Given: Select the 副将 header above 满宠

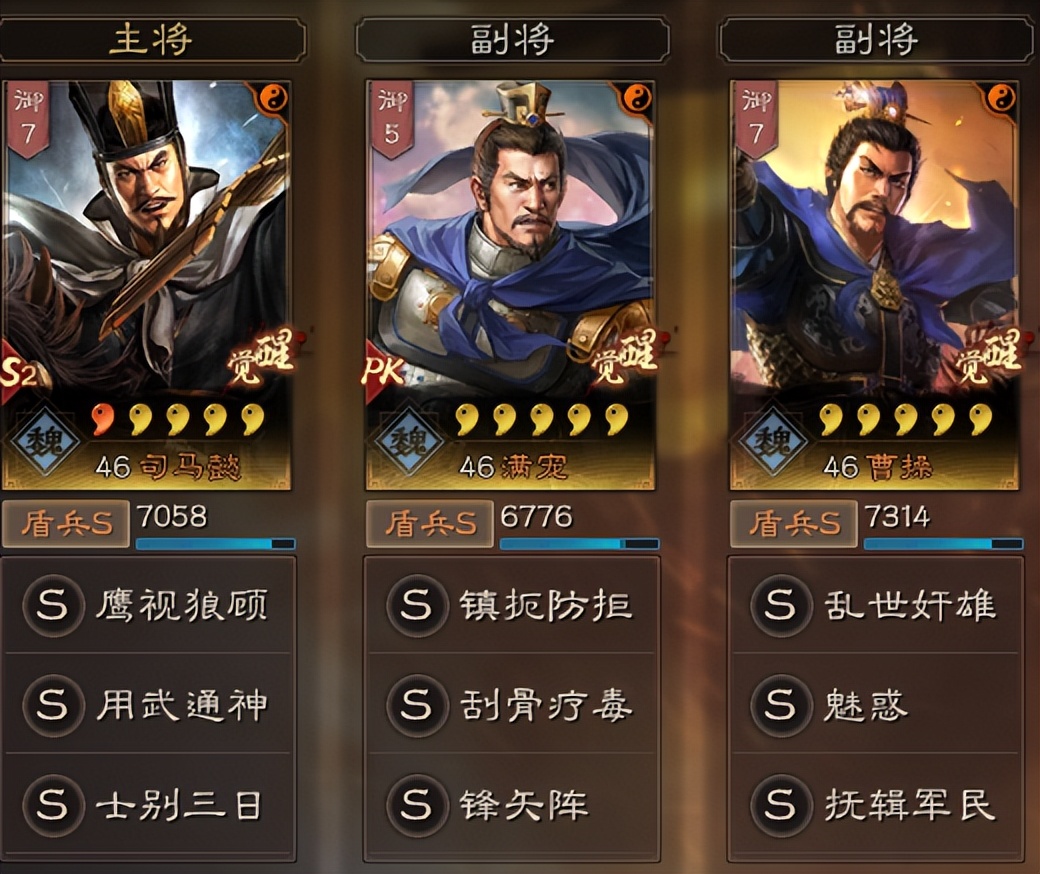Looking at the screenshot, I should [512, 40].
